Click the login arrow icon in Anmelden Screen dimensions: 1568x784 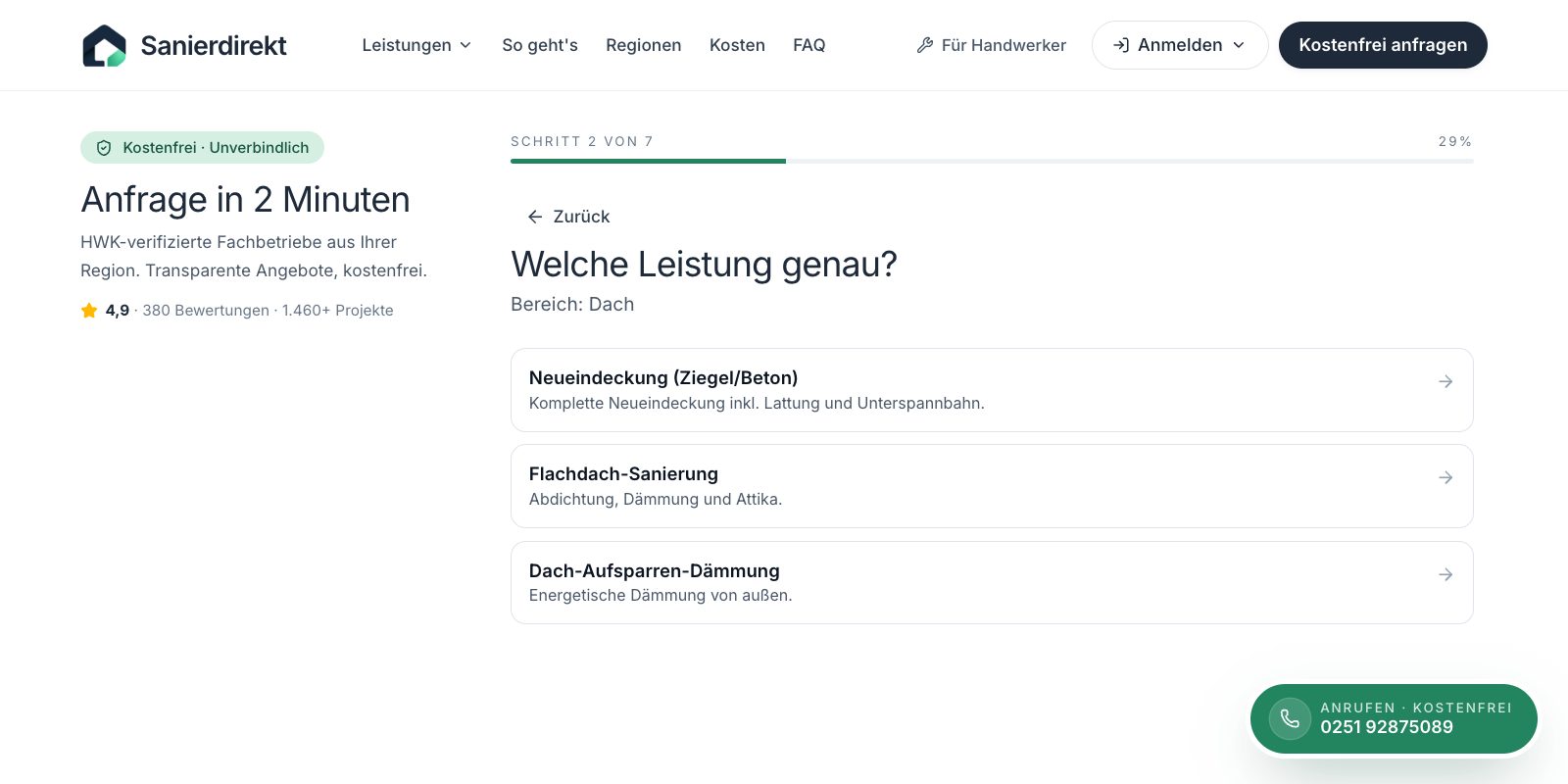1121,45
